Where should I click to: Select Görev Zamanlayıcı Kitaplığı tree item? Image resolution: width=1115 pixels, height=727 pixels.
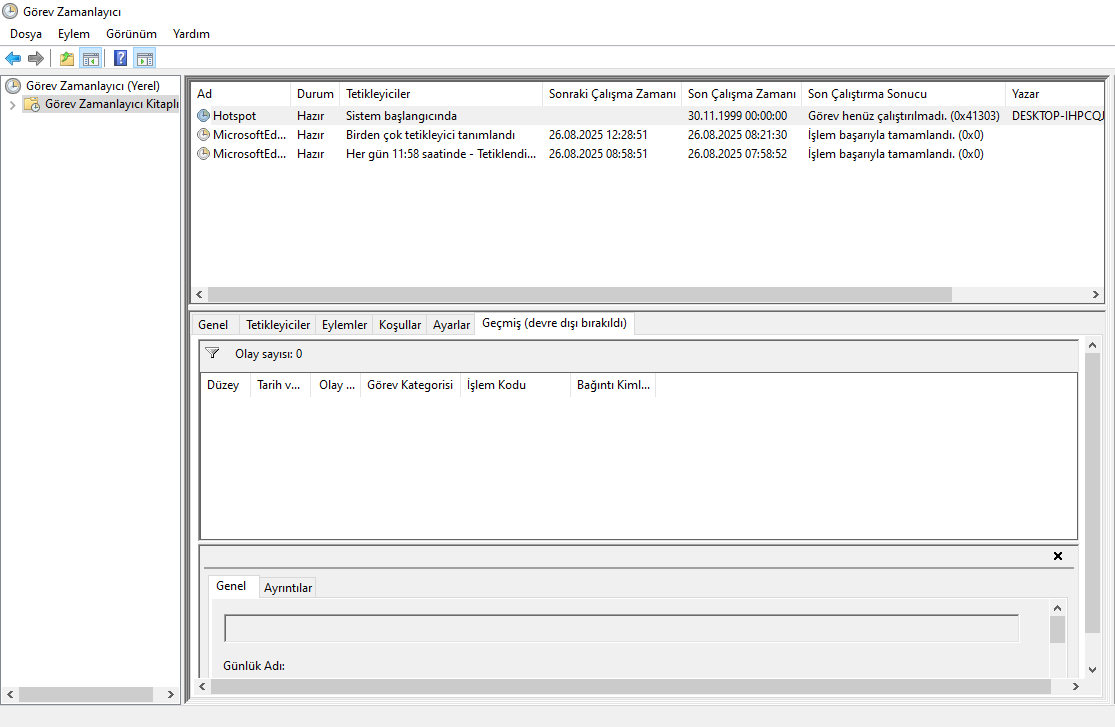tap(112, 105)
